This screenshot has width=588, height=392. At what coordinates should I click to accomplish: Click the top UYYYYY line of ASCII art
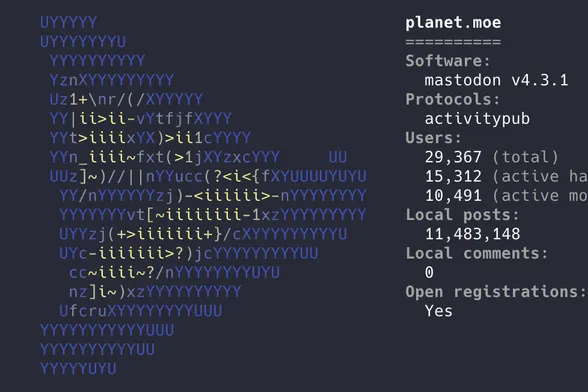click(69, 23)
